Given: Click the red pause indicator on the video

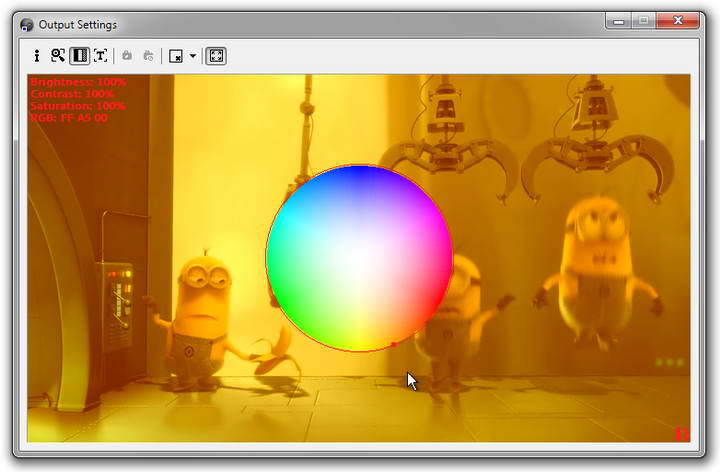Looking at the screenshot, I should coord(682,434).
